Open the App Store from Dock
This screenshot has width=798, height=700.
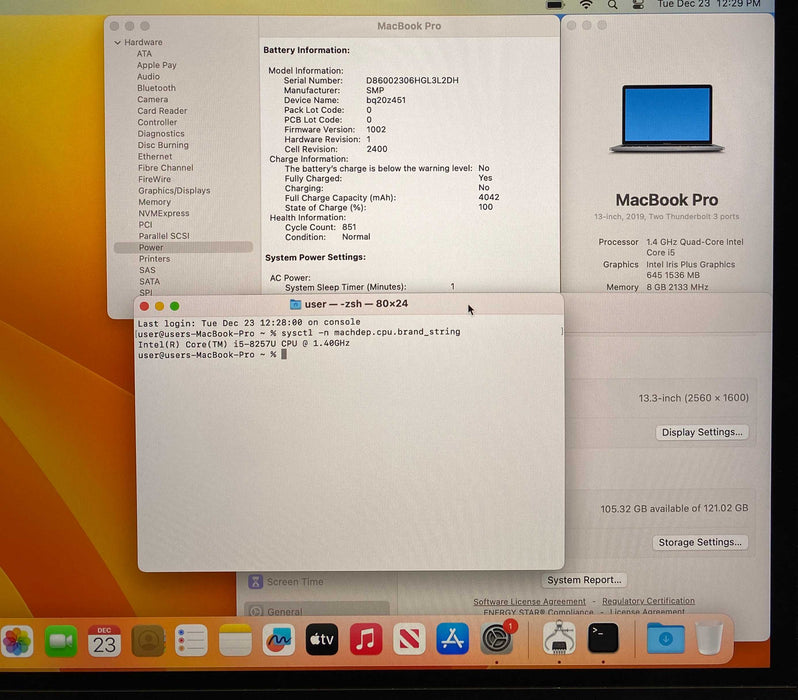[x=452, y=638]
